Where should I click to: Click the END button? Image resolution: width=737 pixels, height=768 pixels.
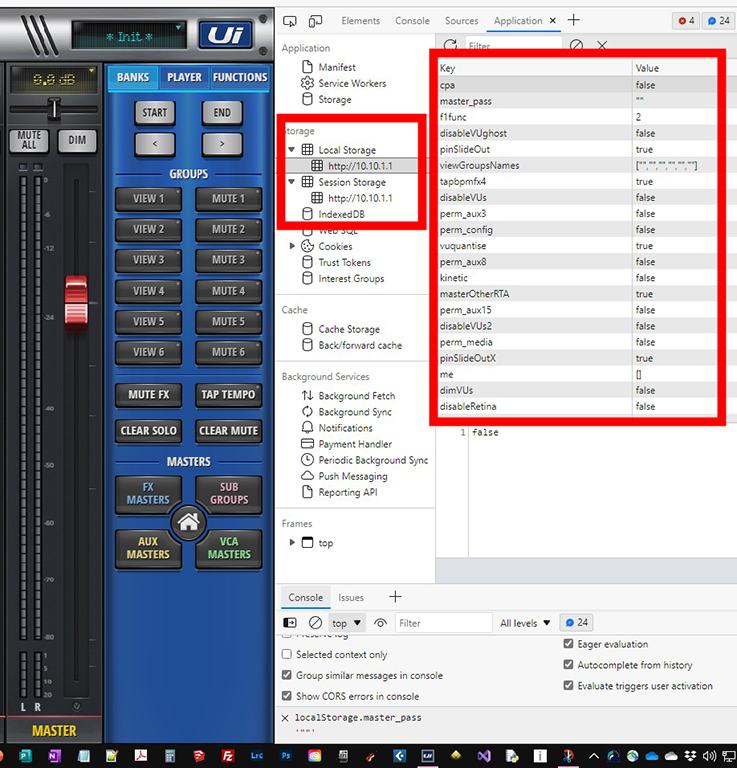(222, 113)
